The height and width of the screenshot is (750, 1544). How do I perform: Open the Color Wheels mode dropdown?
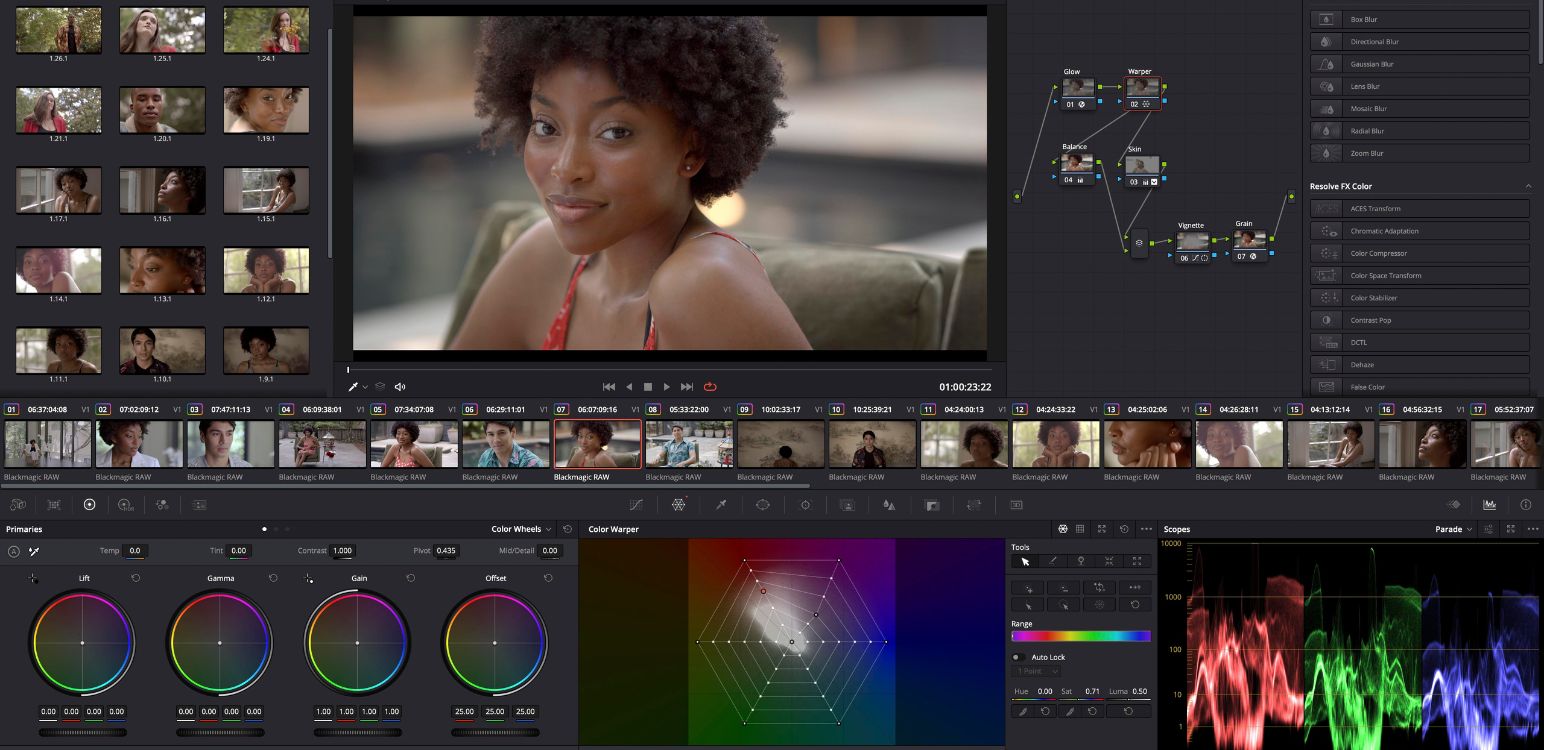521,529
